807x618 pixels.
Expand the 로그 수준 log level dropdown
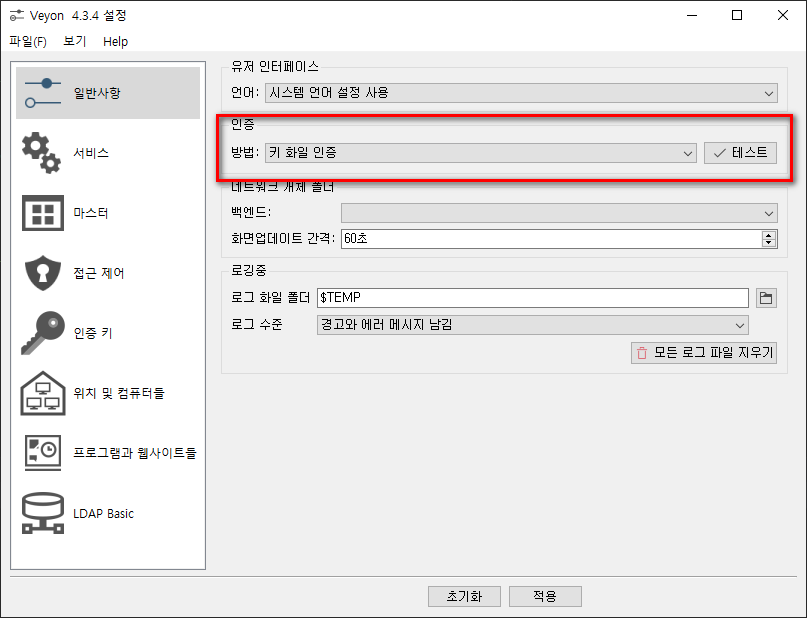(x=533, y=325)
